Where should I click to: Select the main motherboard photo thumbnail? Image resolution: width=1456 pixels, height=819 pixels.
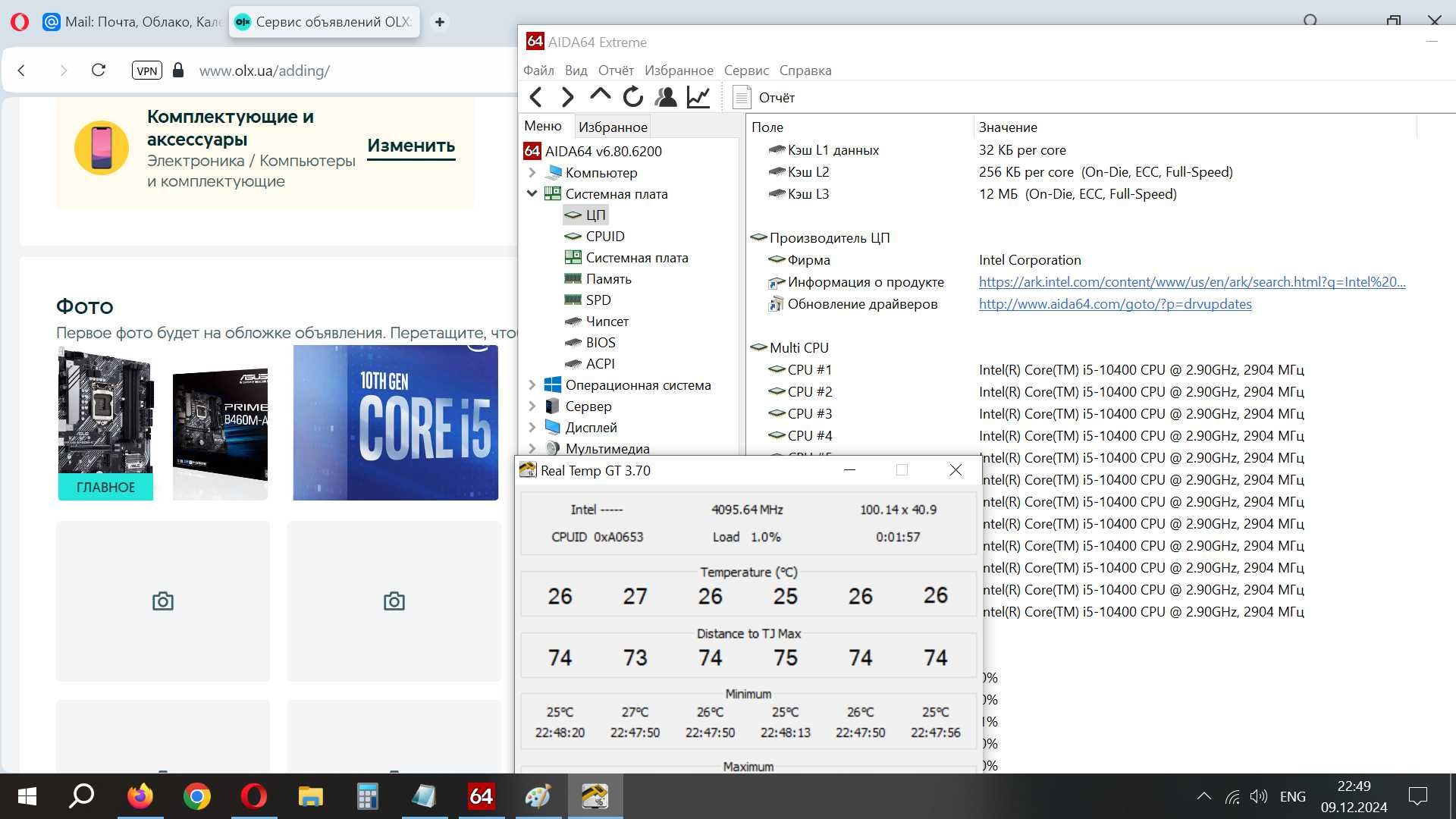(x=105, y=423)
